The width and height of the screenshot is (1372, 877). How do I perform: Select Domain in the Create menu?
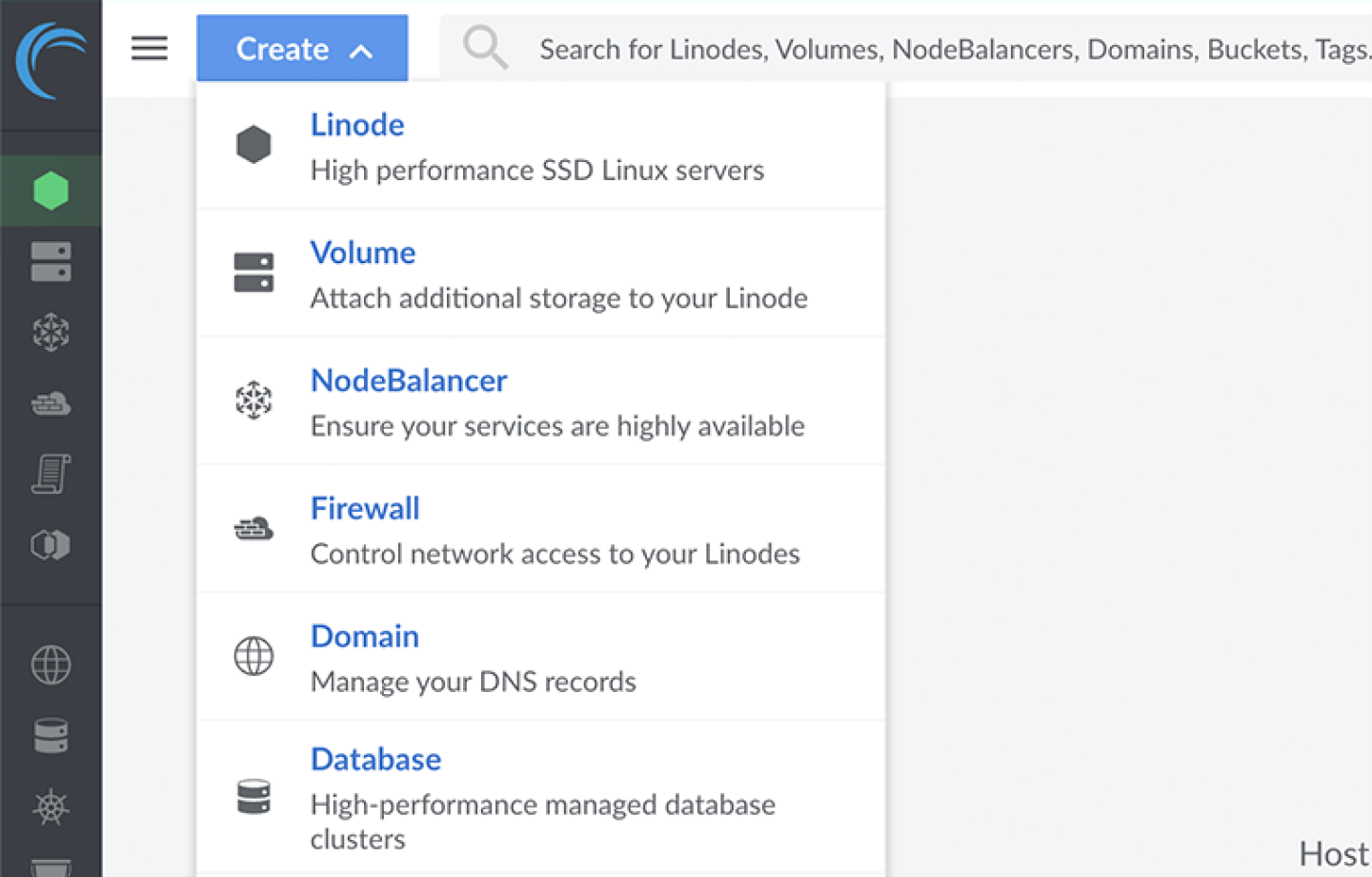click(540, 656)
